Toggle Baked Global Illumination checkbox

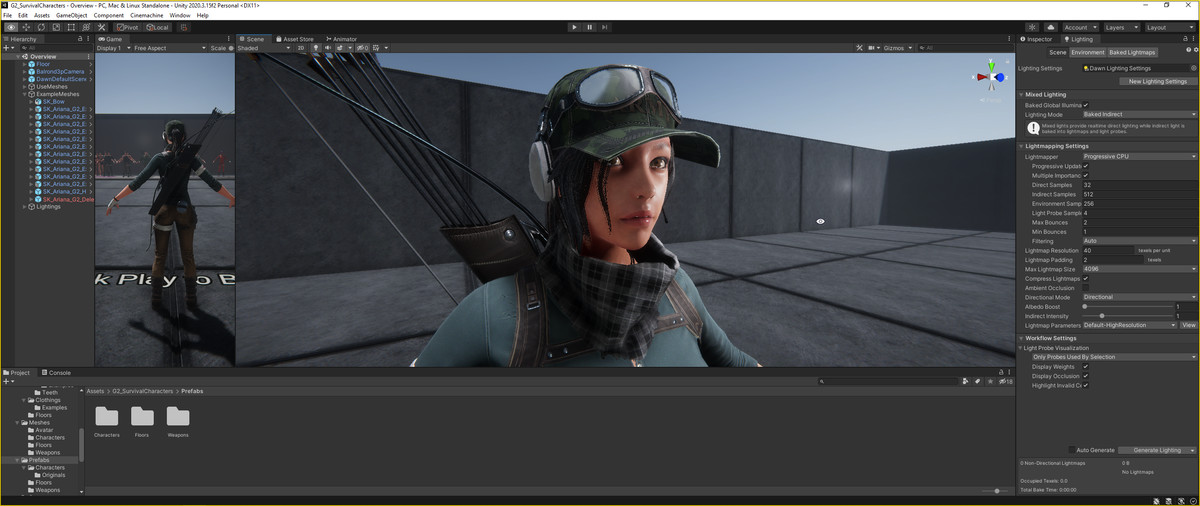[x=1086, y=105]
